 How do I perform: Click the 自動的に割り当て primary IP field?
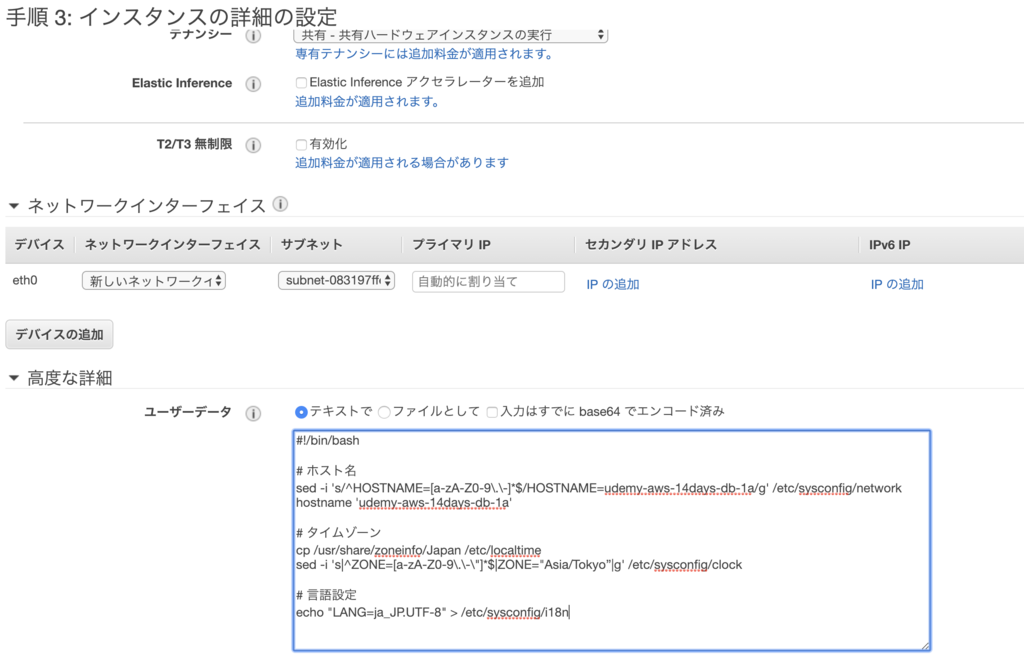(x=487, y=281)
